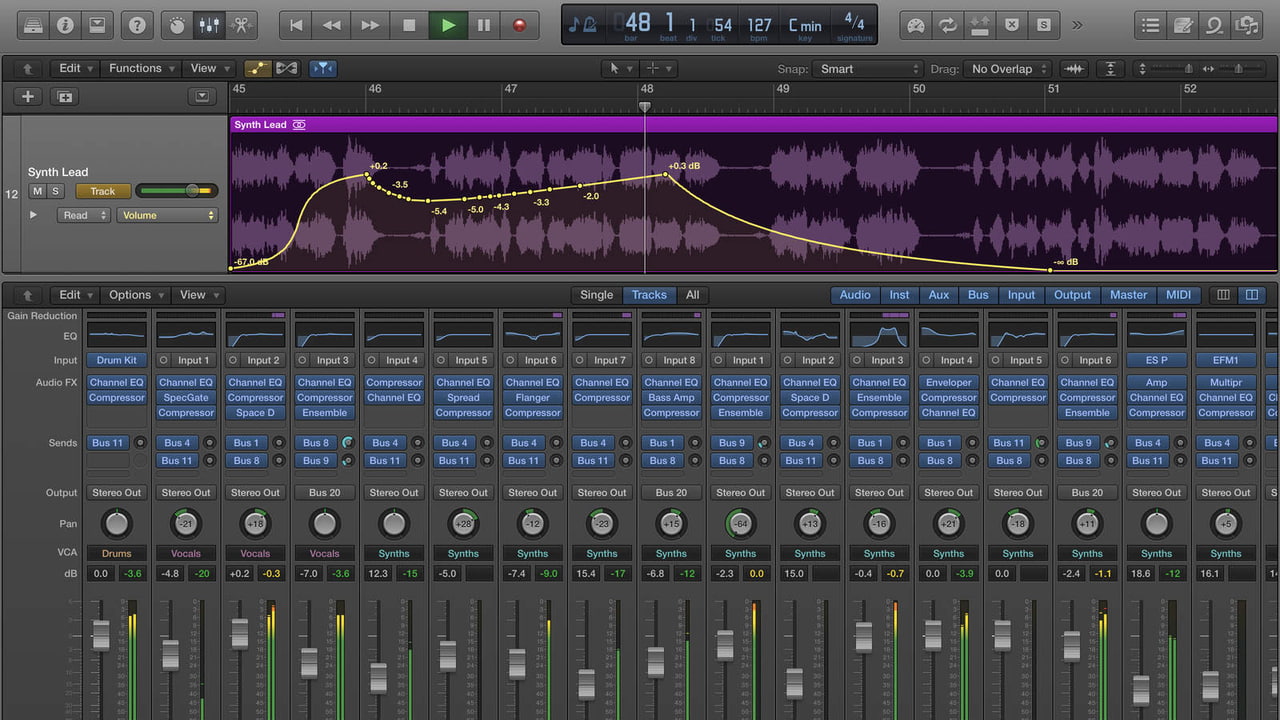Open the List Editors panel
Image resolution: width=1280 pixels, height=720 pixels.
pyautogui.click(x=1150, y=25)
